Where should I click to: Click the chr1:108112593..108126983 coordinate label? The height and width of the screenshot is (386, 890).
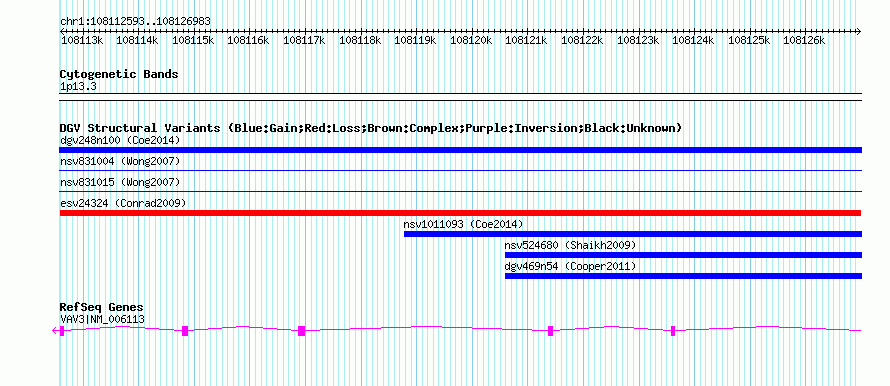[135, 21]
